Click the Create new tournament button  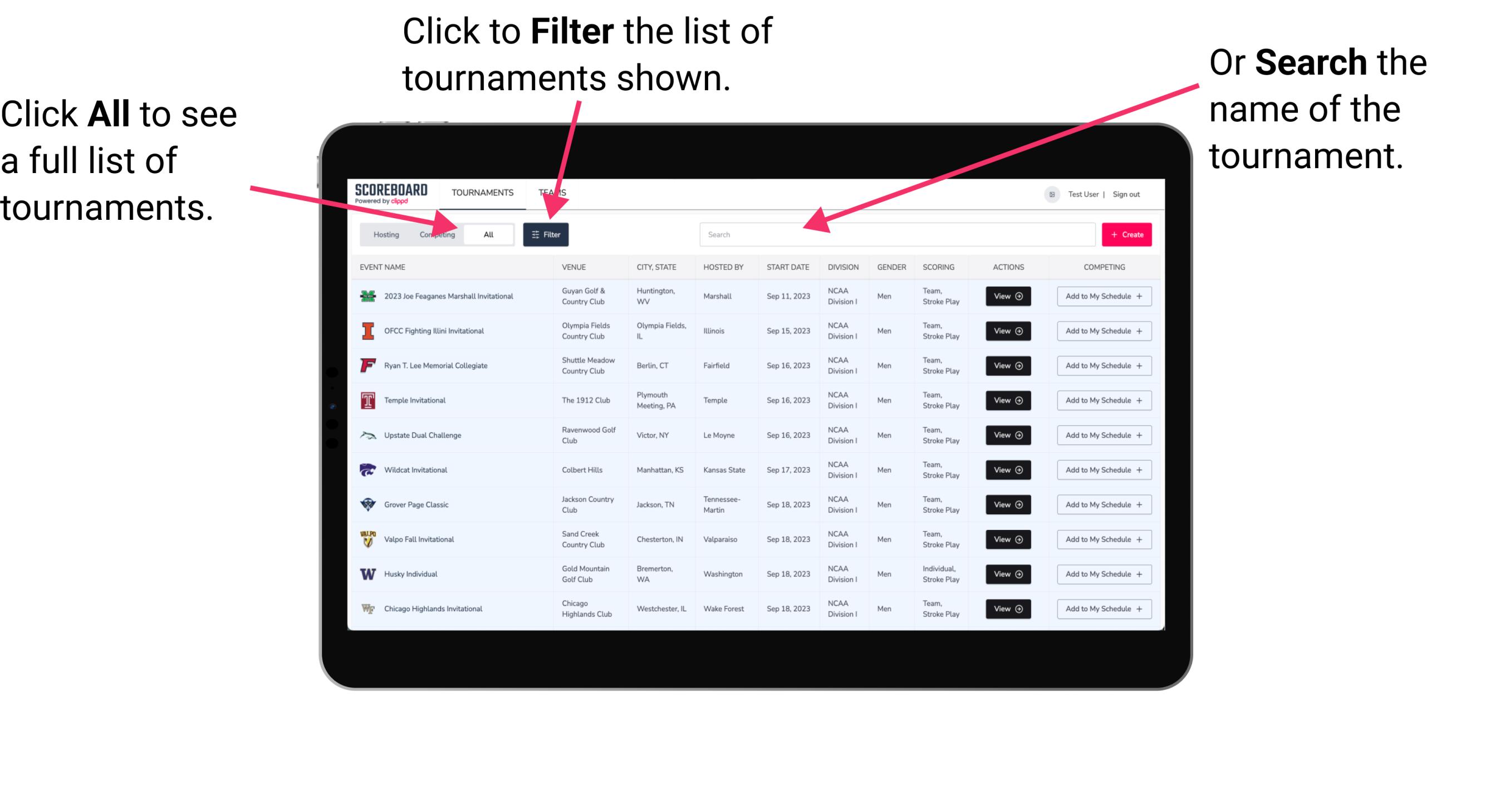pyautogui.click(x=1127, y=234)
